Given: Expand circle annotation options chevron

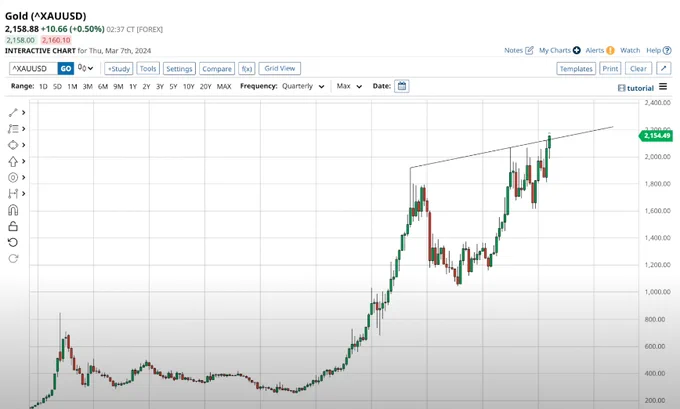Looking at the screenshot, I should point(23,177).
